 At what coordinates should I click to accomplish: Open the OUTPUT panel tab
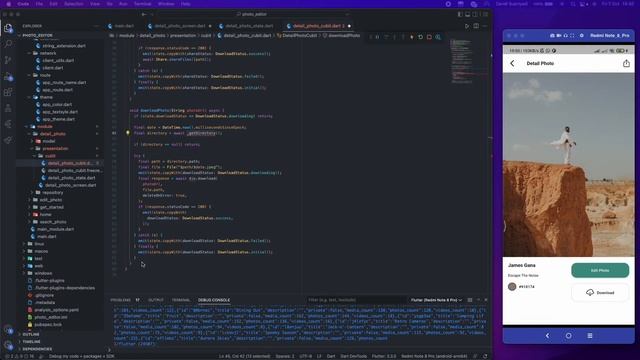[x=156, y=300]
